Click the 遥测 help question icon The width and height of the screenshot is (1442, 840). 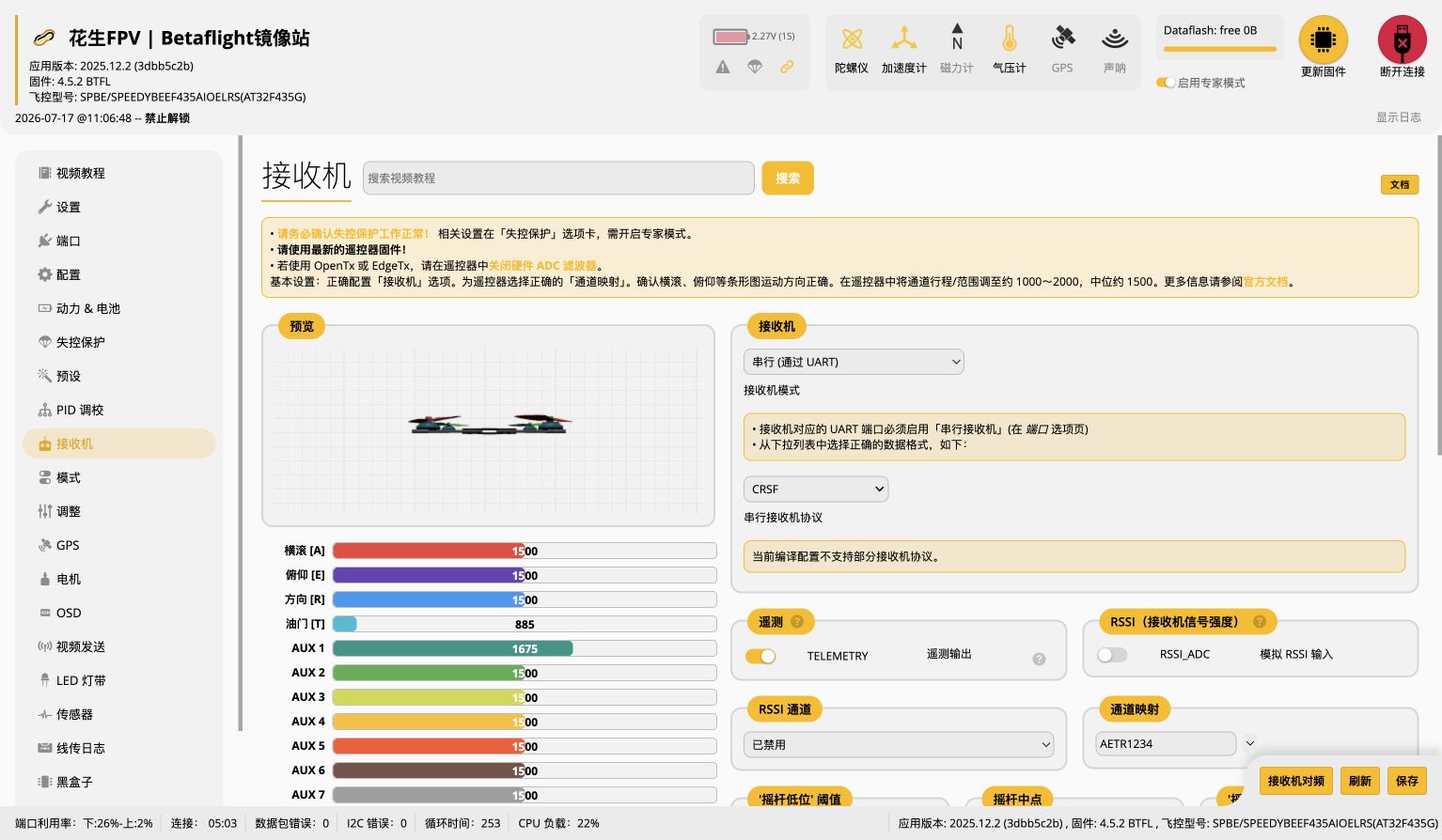pos(797,621)
